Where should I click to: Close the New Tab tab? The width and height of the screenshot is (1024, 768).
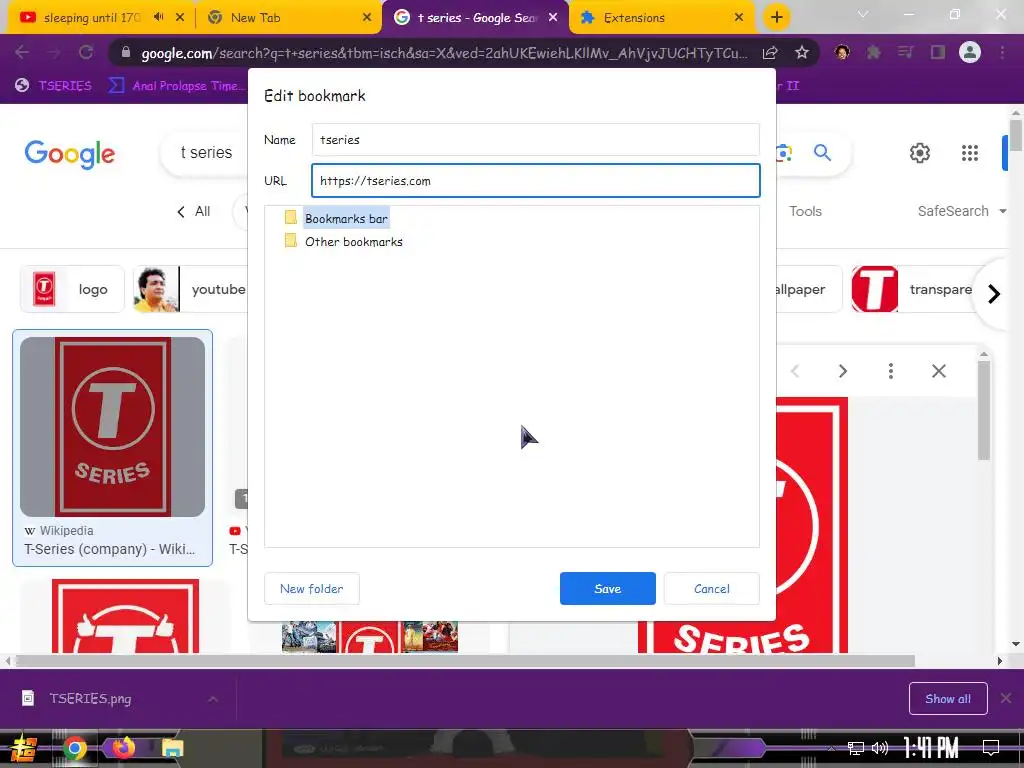coord(367,18)
